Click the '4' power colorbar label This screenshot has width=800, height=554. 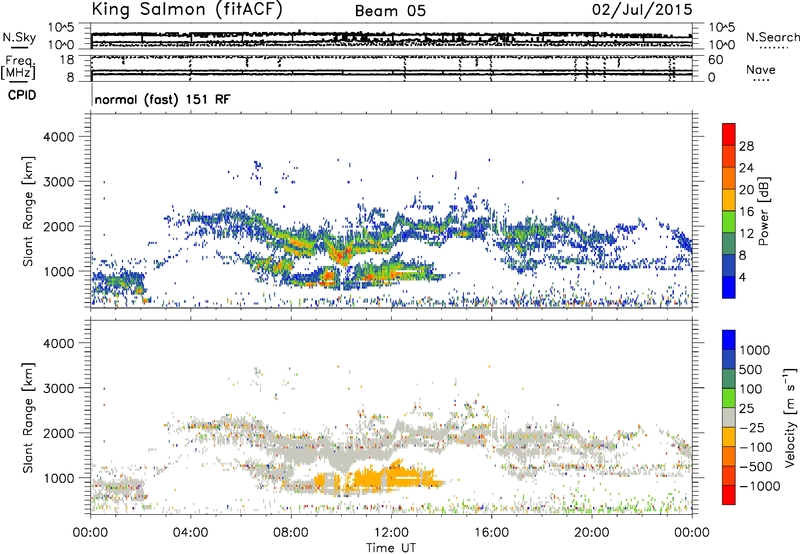pyautogui.click(x=742, y=277)
